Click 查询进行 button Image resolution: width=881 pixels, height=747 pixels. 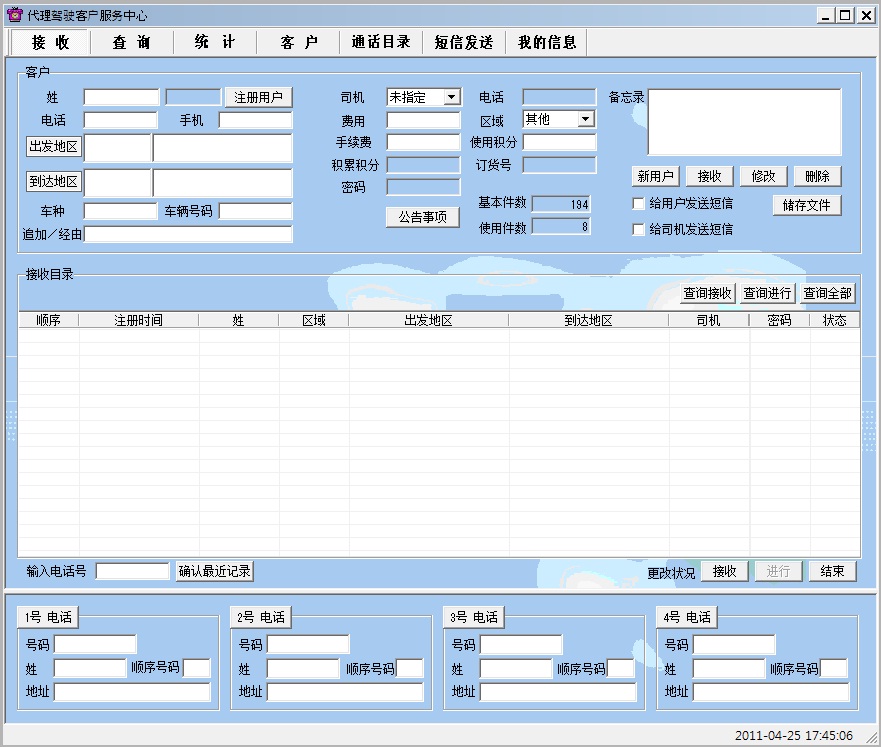coord(767,293)
